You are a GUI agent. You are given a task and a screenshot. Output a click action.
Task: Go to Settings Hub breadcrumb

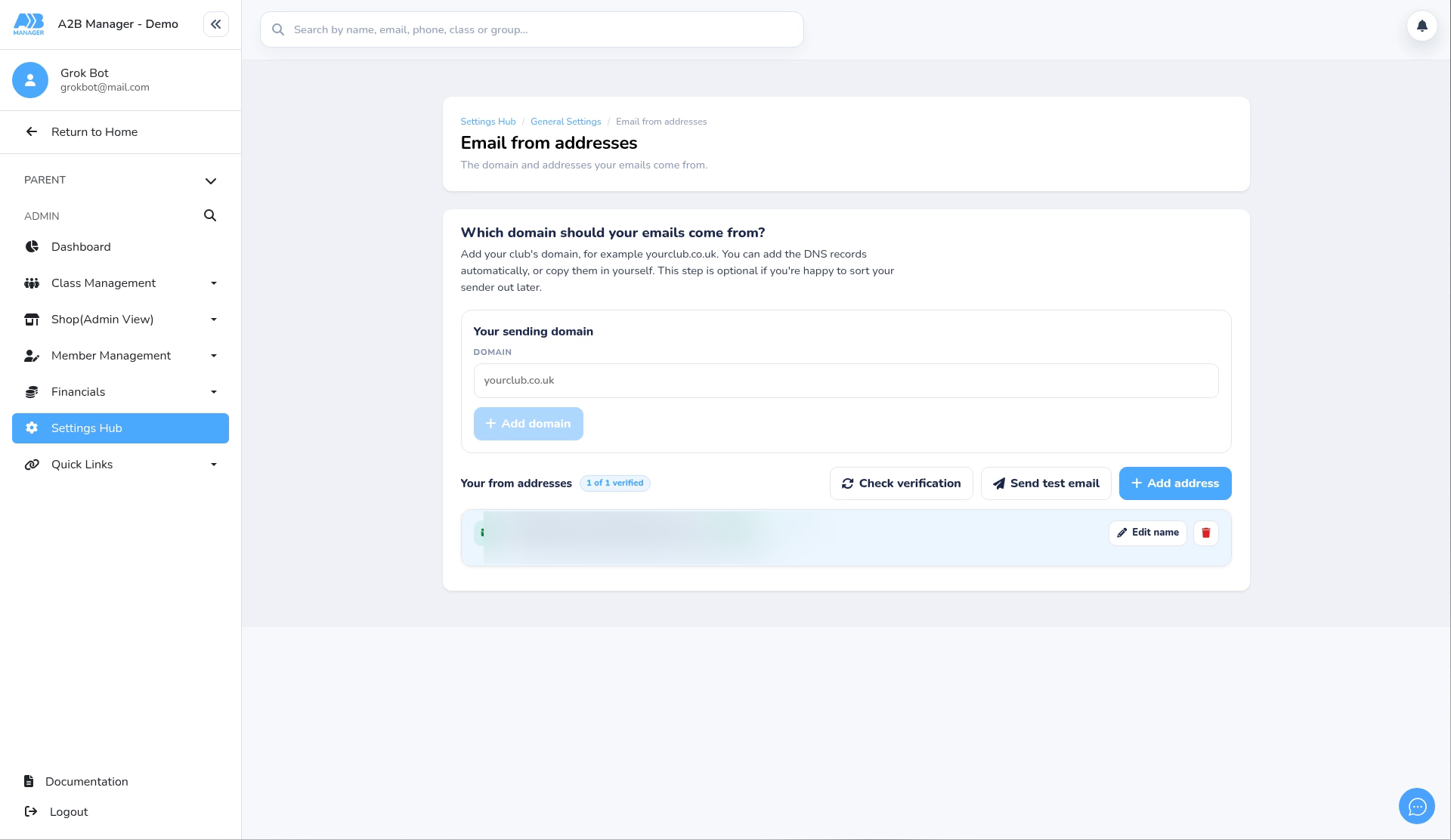(488, 122)
